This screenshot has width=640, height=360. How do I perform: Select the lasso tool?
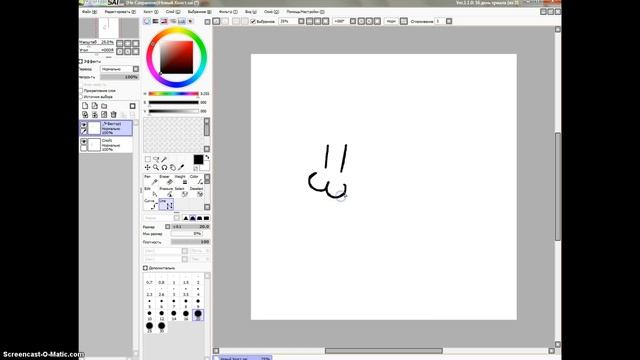[156, 159]
